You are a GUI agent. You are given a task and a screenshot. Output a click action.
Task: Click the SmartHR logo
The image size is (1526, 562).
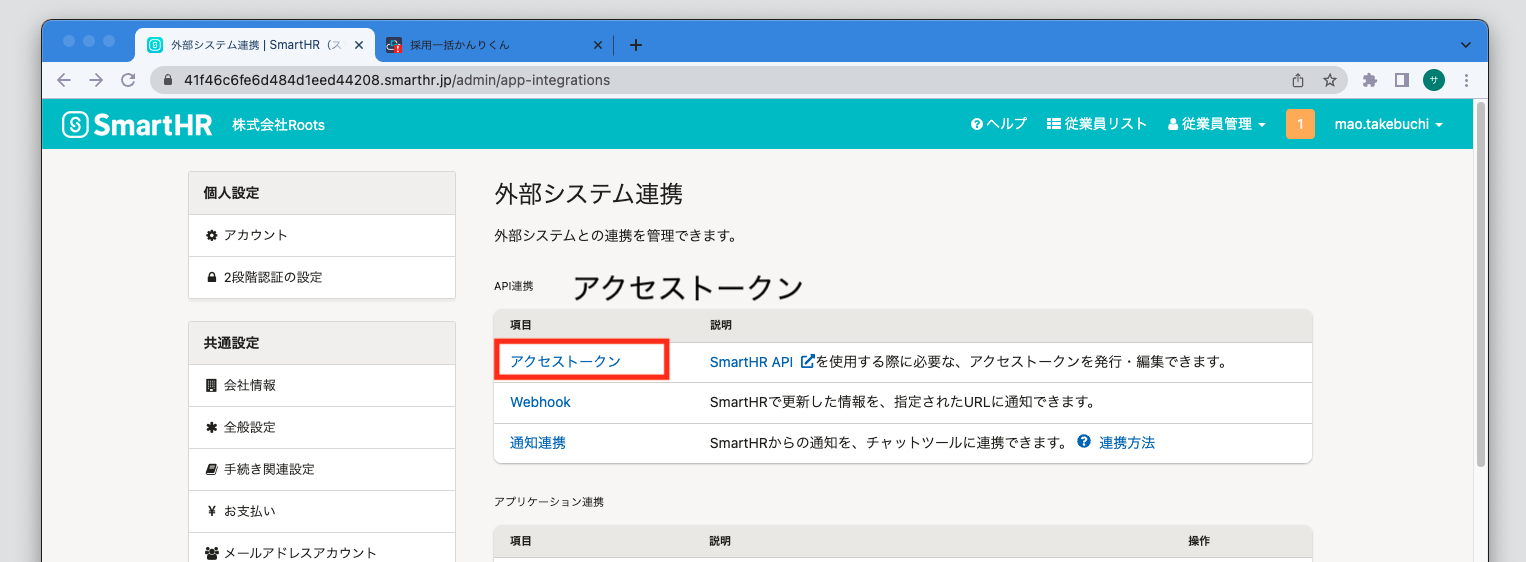[x=137, y=124]
